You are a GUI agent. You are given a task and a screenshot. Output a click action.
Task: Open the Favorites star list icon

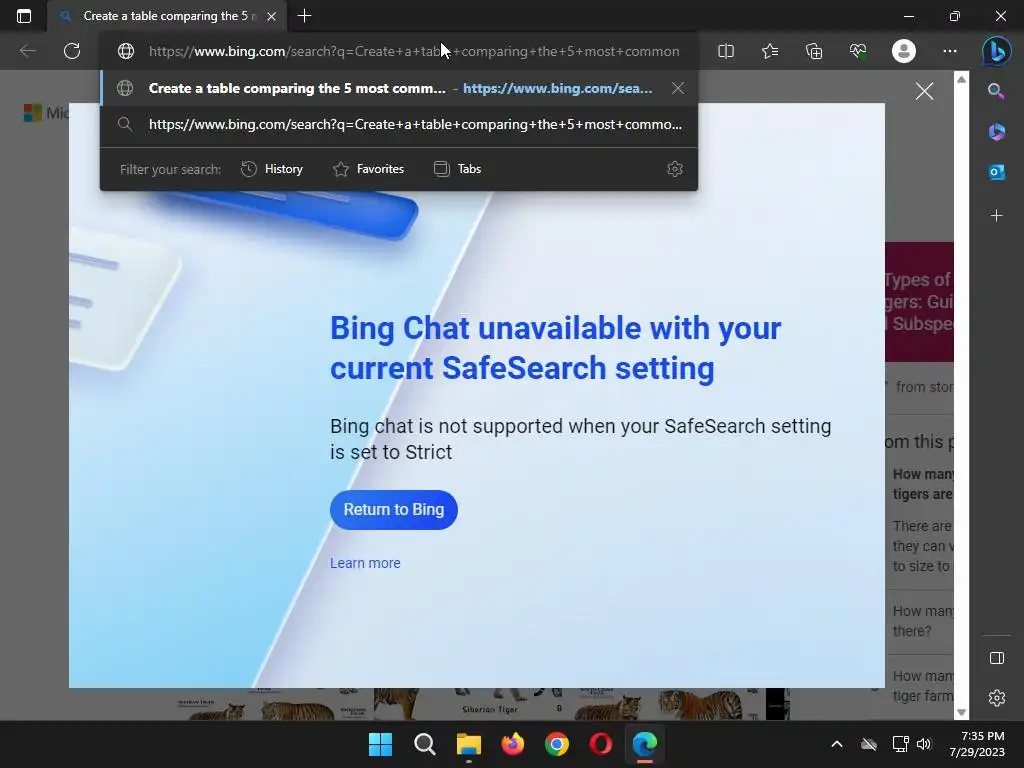pyautogui.click(x=770, y=51)
